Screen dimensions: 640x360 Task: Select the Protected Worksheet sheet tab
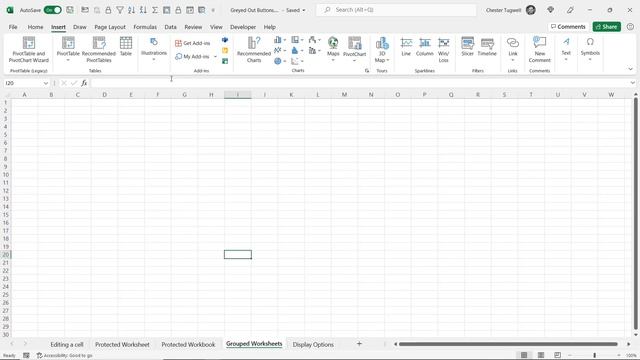tap(122, 344)
